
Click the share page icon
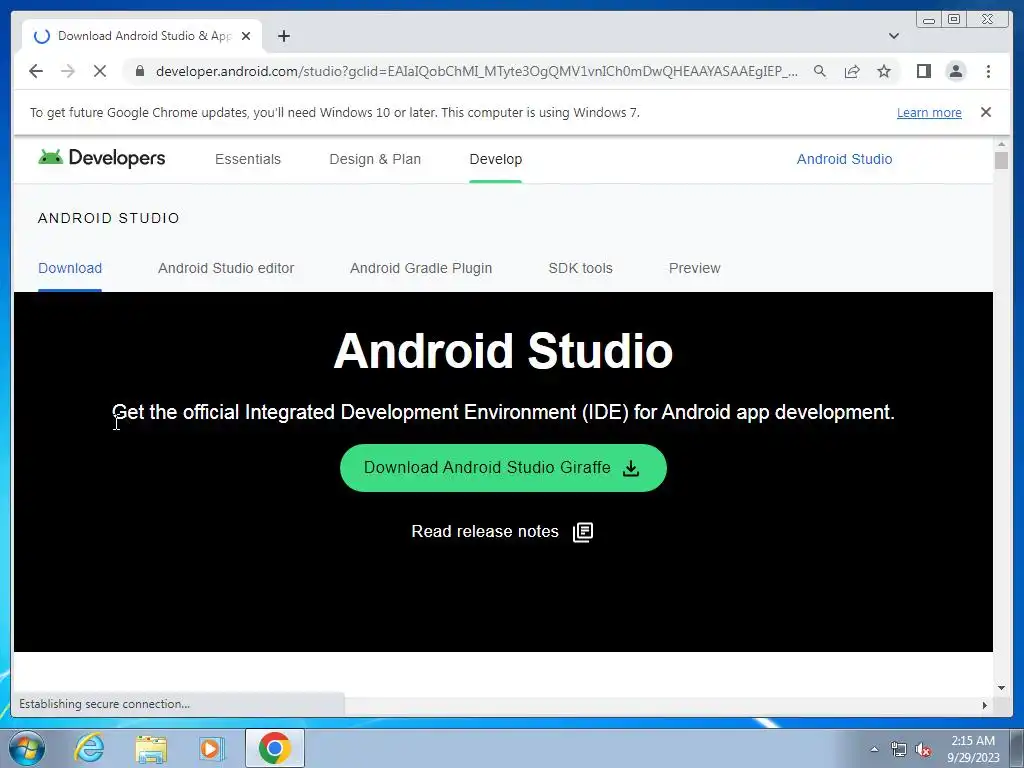point(852,71)
